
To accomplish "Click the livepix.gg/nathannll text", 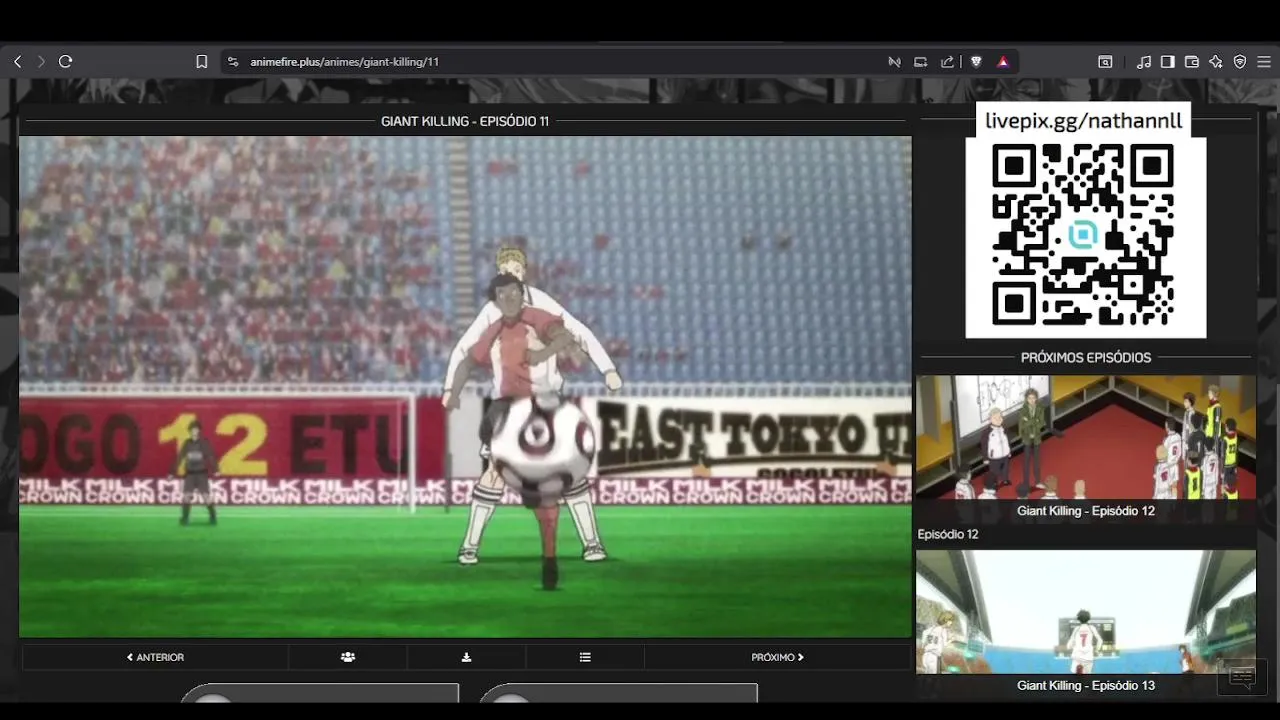I will pos(1084,121).
